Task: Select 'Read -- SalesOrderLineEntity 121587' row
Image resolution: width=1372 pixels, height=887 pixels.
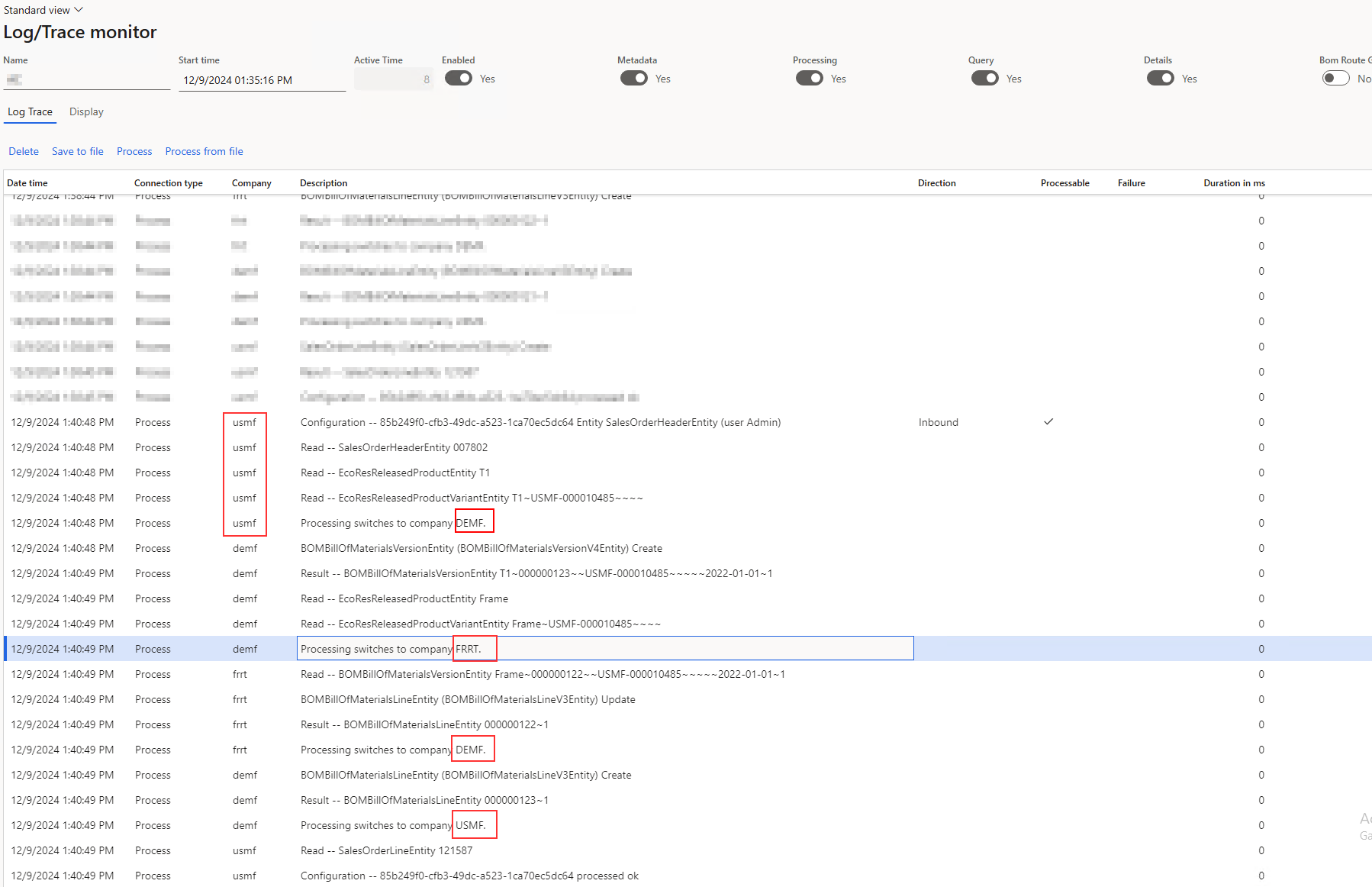Action: [687, 850]
